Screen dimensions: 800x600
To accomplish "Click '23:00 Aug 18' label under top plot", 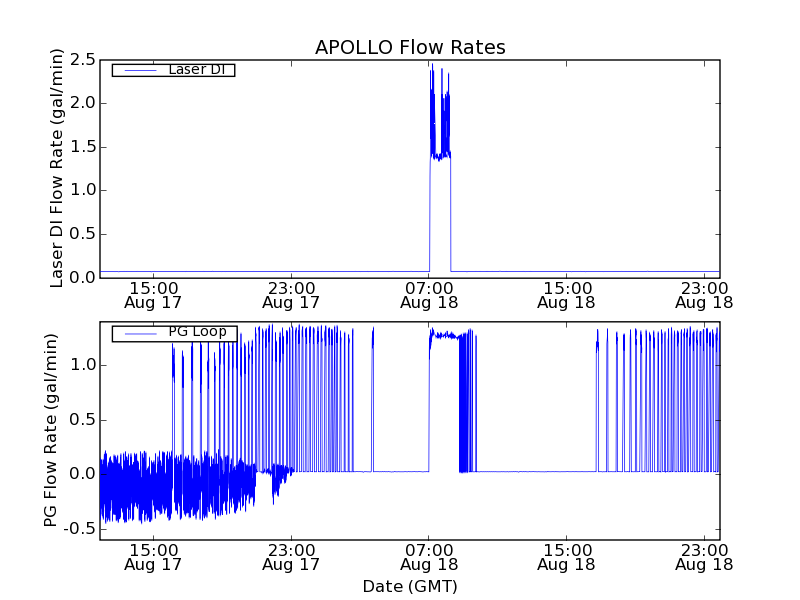I will click(x=704, y=295).
